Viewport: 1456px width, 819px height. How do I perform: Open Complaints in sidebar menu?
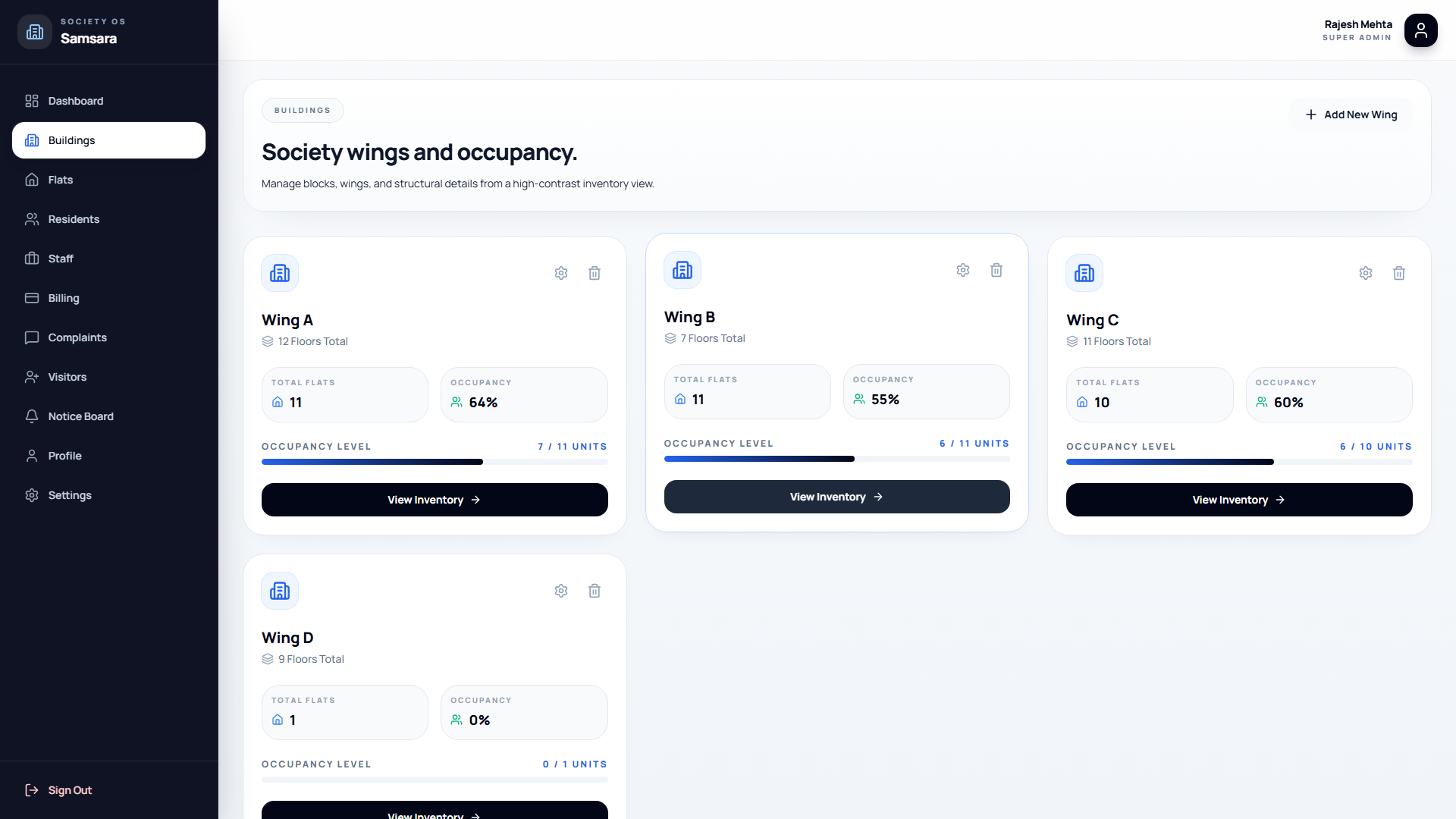[77, 337]
